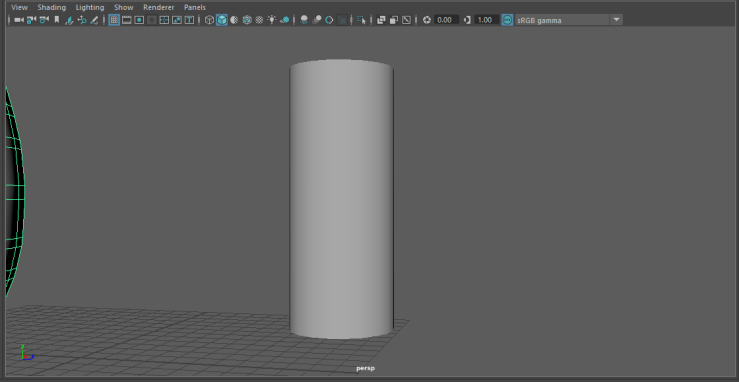
Task: Toggle the Safe Action icon
Action: [177, 20]
